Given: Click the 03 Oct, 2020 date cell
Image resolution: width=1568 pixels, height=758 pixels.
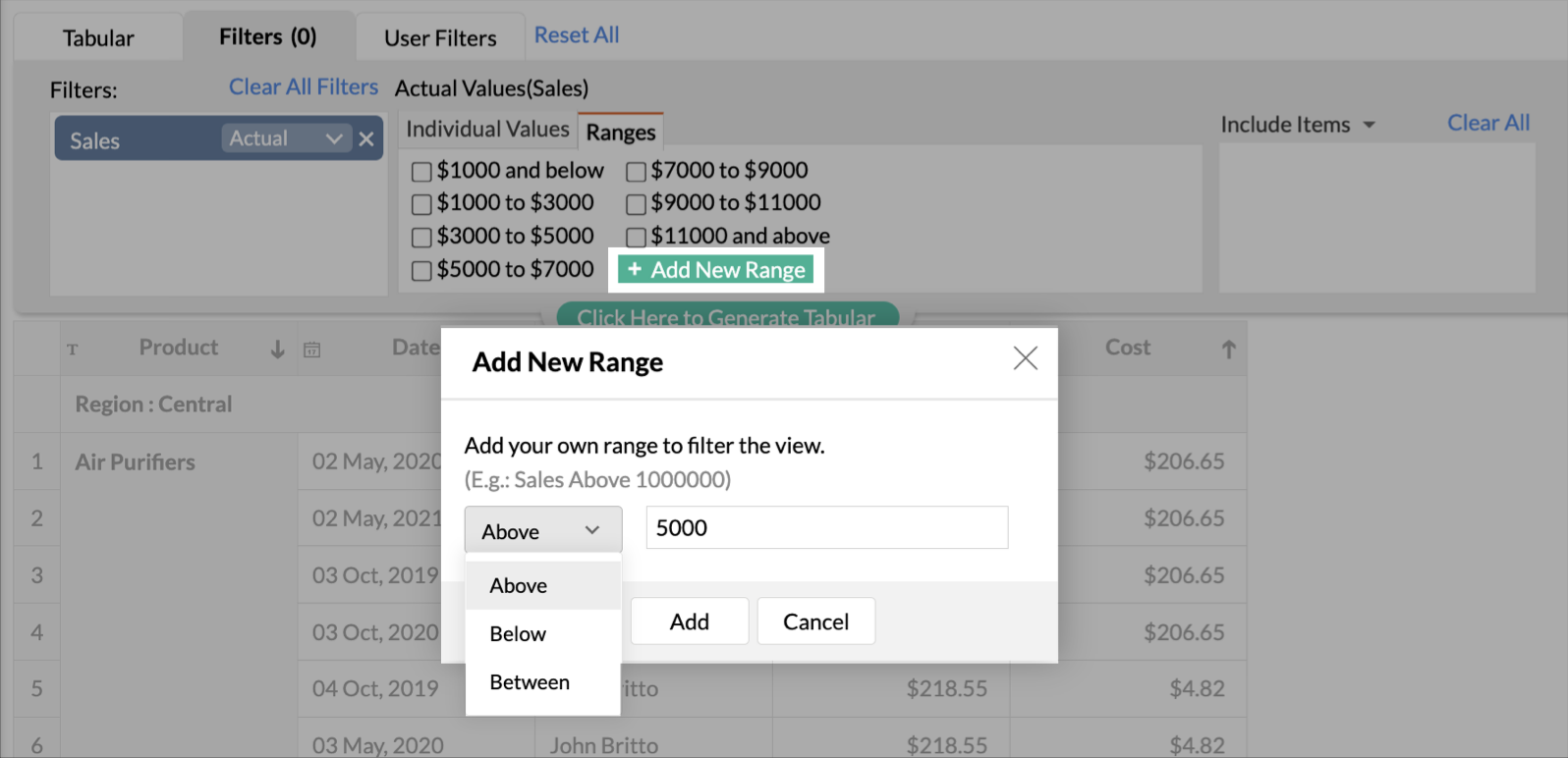Looking at the screenshot, I should [x=375, y=632].
